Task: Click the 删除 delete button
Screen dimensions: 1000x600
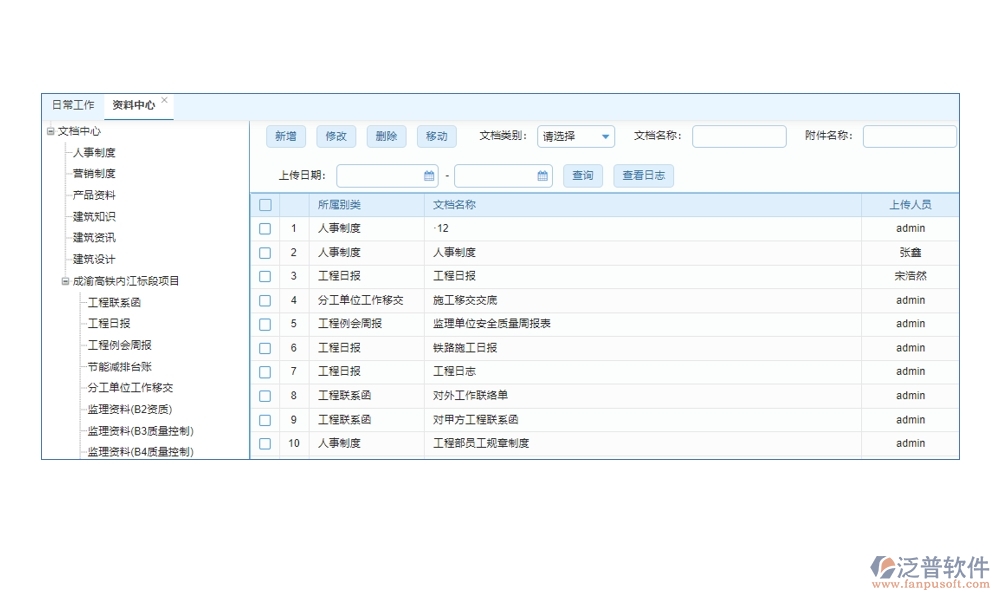Action: pyautogui.click(x=386, y=136)
